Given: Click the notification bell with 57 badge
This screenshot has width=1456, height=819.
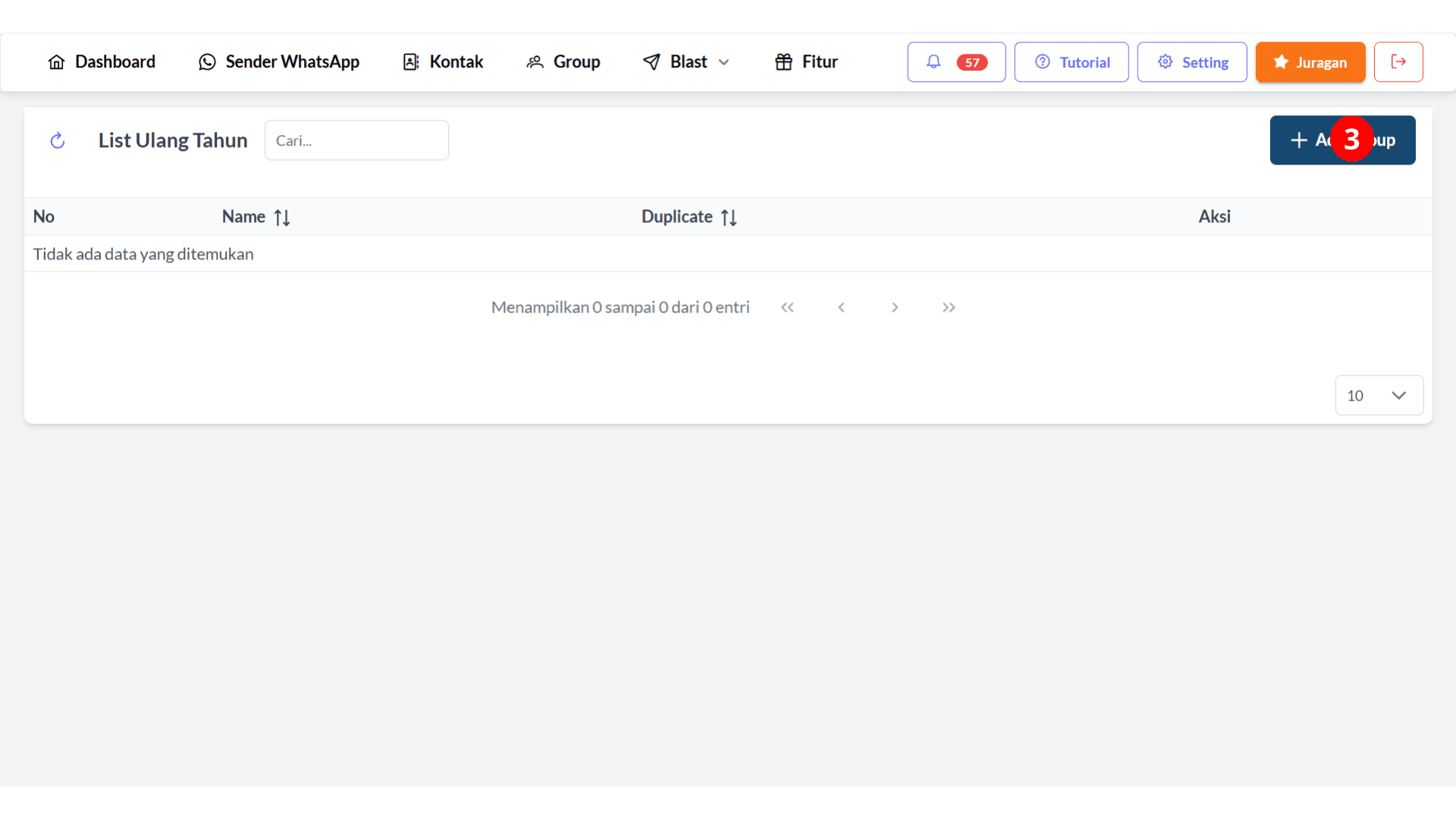Looking at the screenshot, I should pos(956,62).
